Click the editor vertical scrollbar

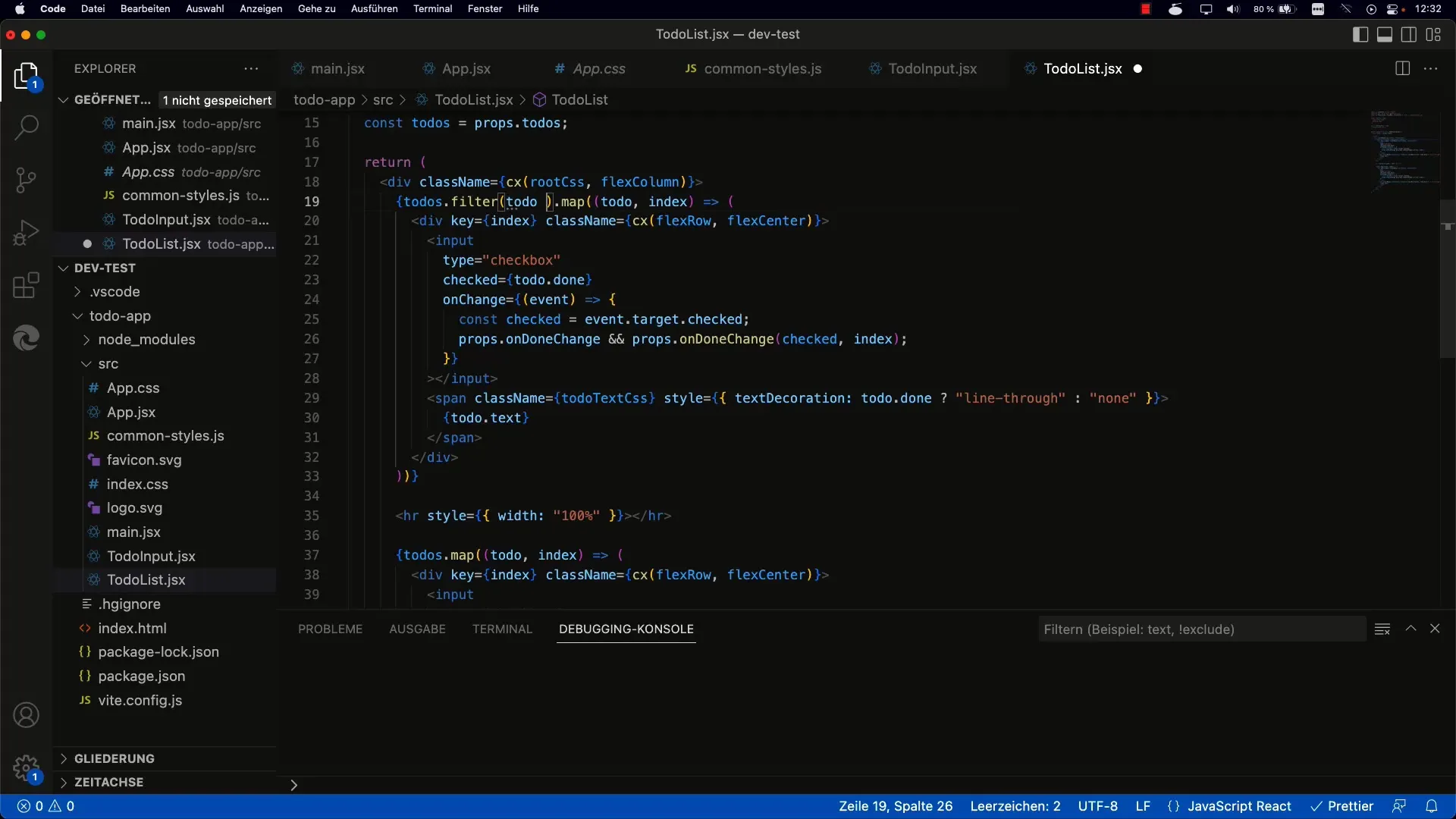tap(1448, 279)
